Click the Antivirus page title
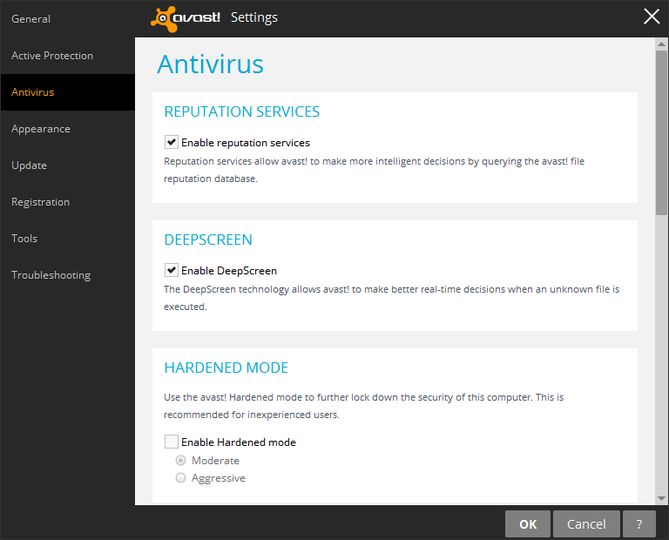 (x=210, y=64)
